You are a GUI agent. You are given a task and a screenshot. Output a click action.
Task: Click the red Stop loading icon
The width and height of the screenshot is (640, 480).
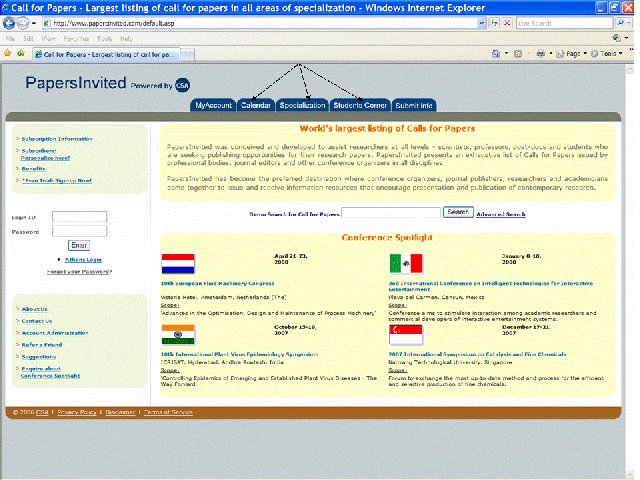pyautogui.click(x=507, y=23)
